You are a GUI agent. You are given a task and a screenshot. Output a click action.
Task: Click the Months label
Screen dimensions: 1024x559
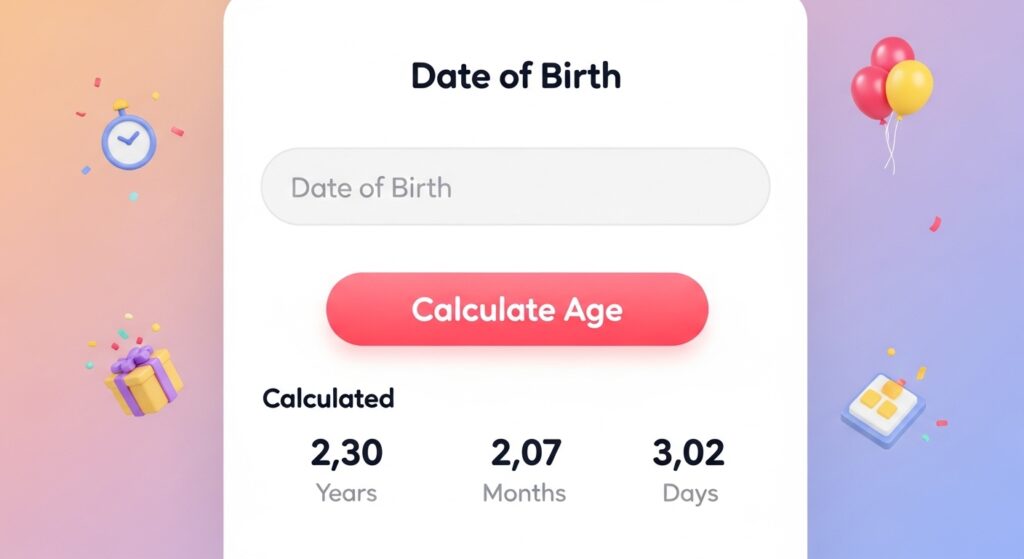[x=524, y=493]
